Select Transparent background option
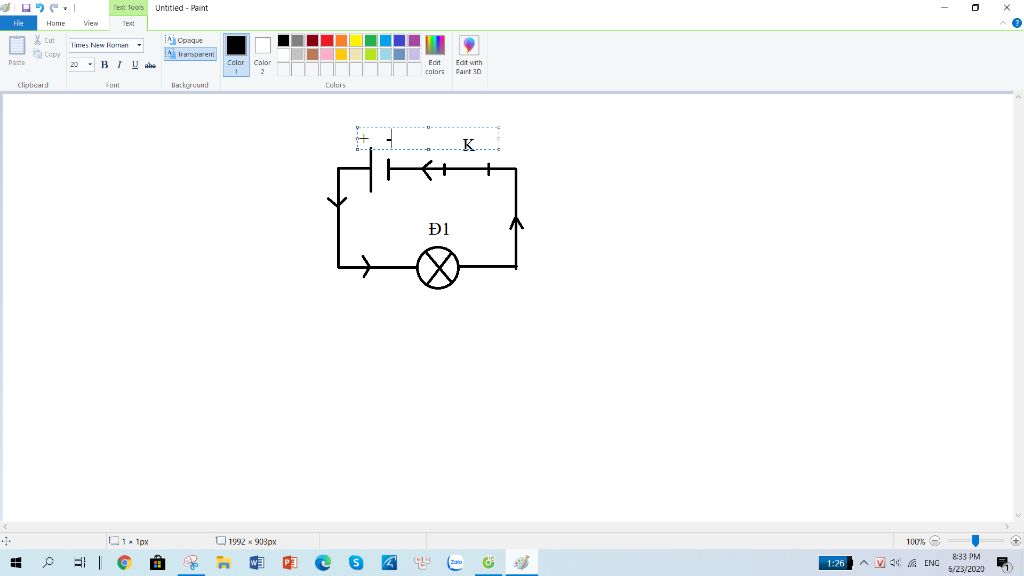The image size is (1024, 576). pos(190,54)
